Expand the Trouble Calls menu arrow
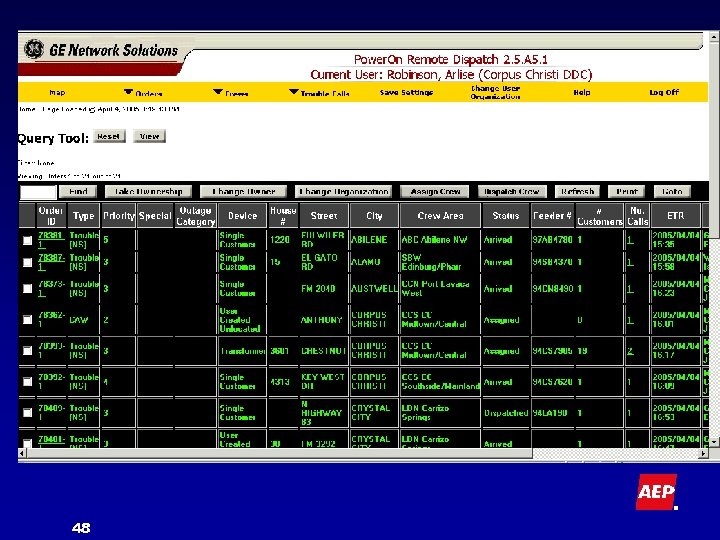The height and width of the screenshot is (540, 720). 294,92
